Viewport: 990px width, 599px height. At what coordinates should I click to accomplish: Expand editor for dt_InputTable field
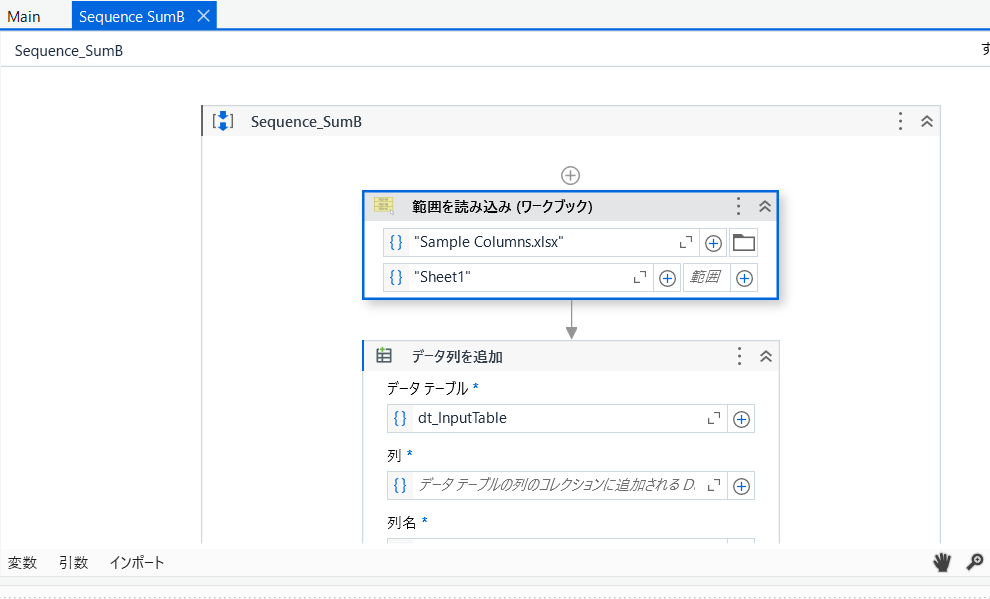[713, 418]
